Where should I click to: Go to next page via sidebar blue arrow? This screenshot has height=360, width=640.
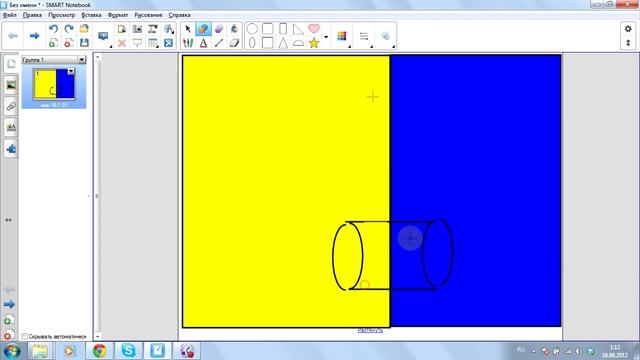[x=9, y=304]
